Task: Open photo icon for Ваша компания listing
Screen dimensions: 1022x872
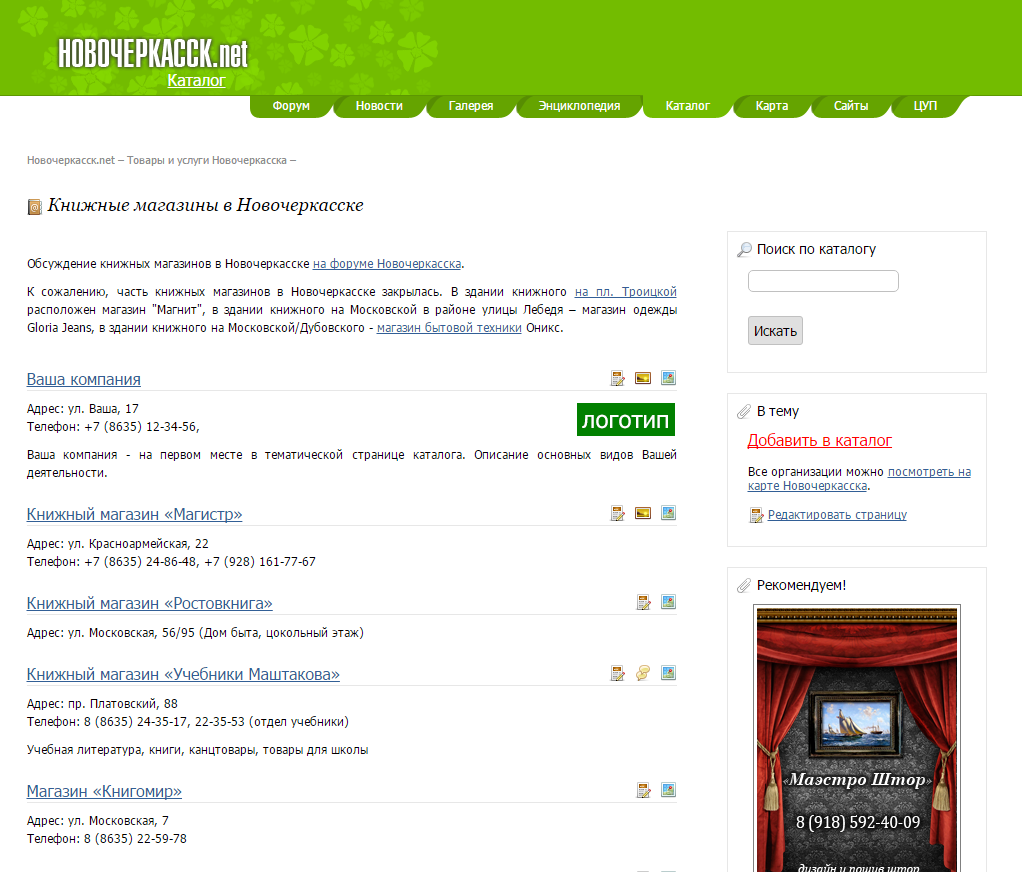Action: click(x=643, y=378)
